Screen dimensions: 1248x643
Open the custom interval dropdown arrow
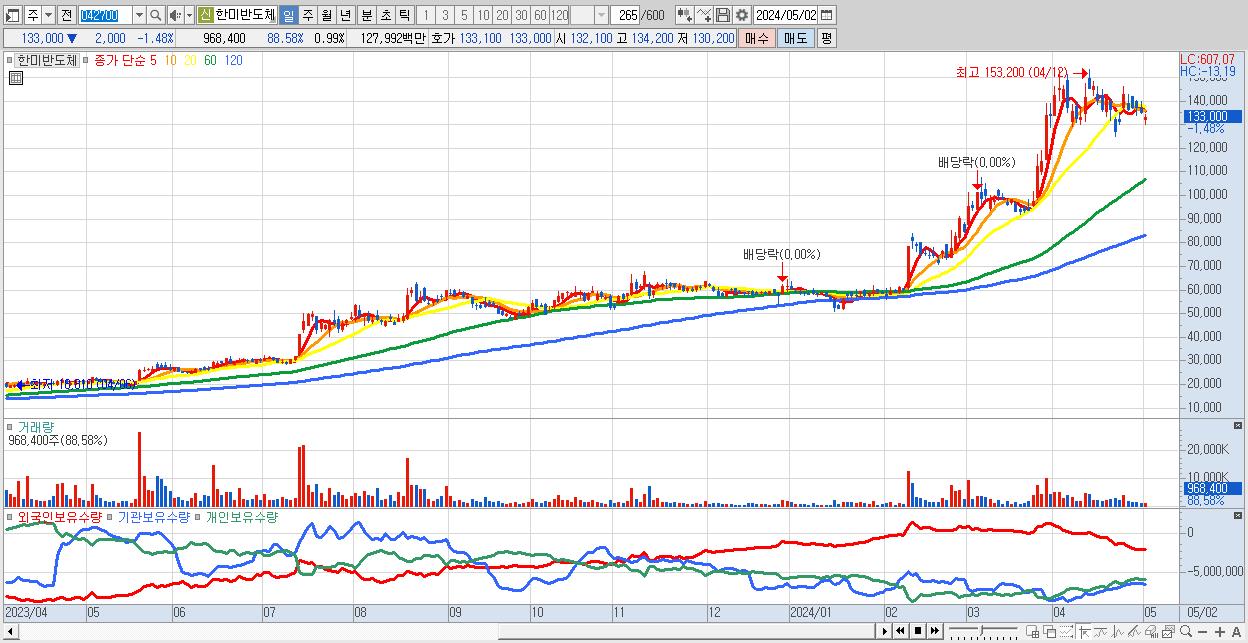(601, 15)
